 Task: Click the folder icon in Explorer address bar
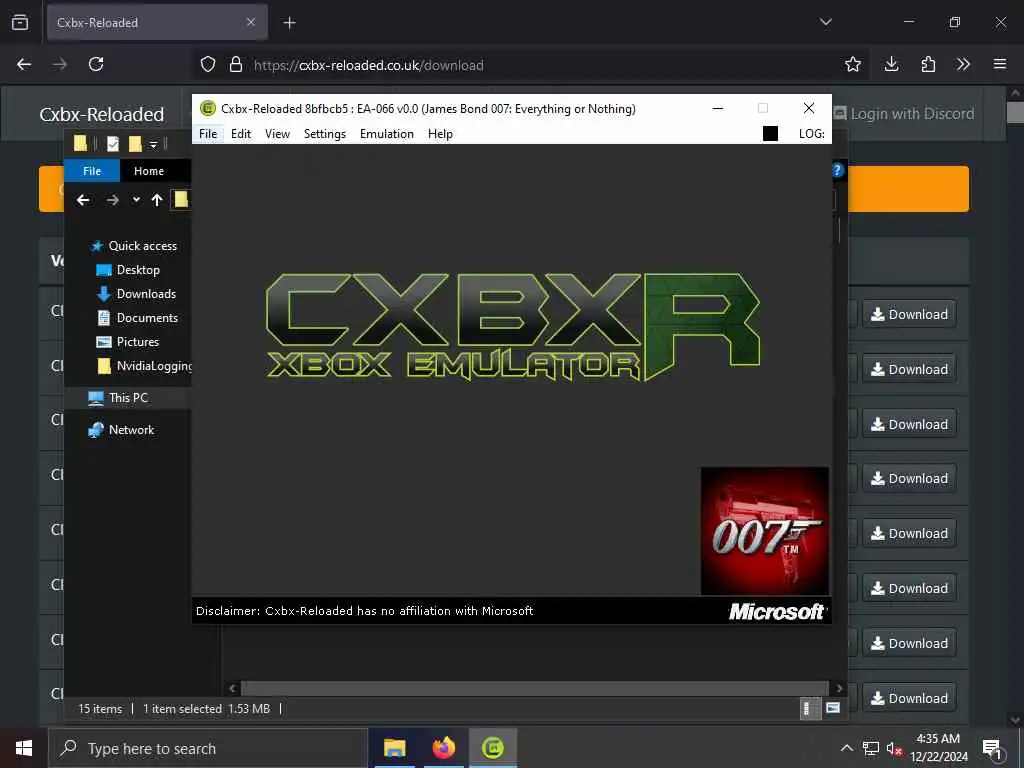[x=181, y=200]
